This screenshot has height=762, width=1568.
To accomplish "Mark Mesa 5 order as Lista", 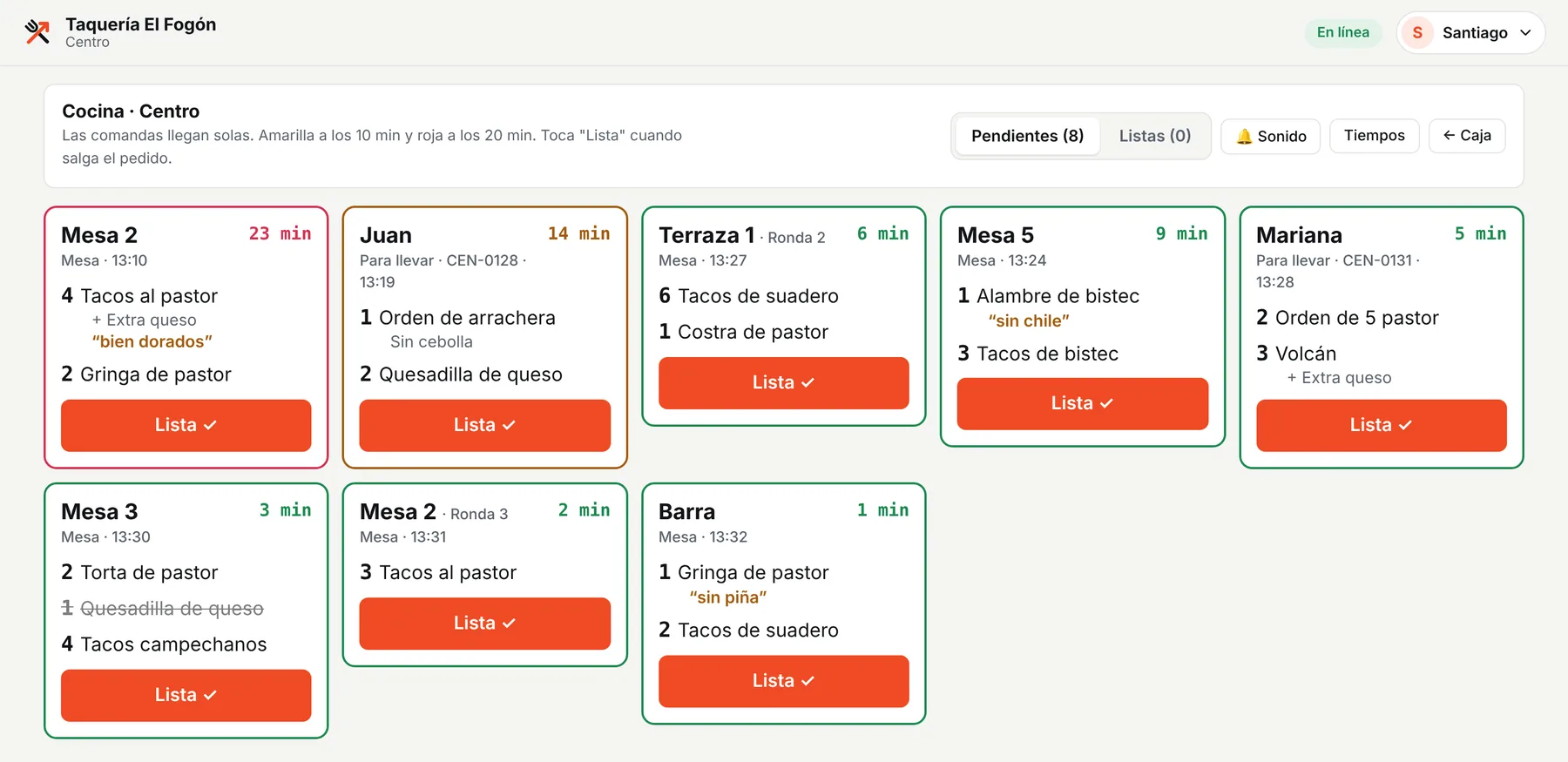I will (1082, 403).
